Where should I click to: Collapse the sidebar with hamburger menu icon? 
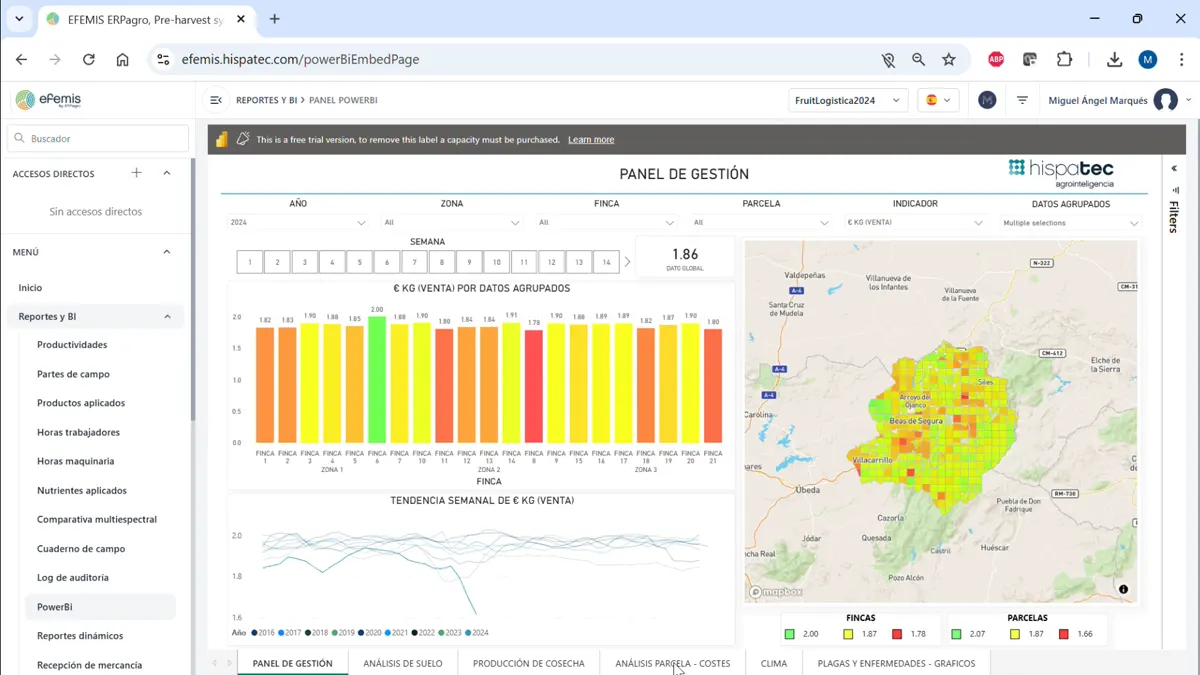216,100
